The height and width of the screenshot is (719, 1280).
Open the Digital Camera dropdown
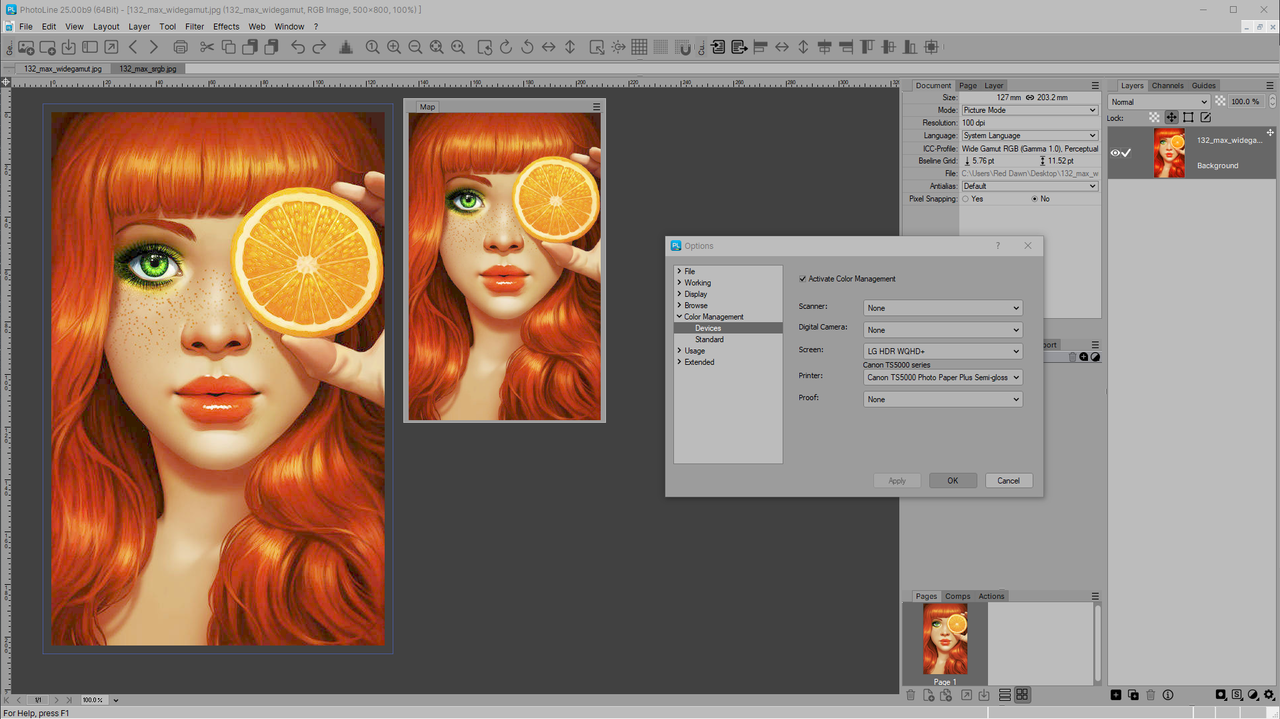point(943,330)
